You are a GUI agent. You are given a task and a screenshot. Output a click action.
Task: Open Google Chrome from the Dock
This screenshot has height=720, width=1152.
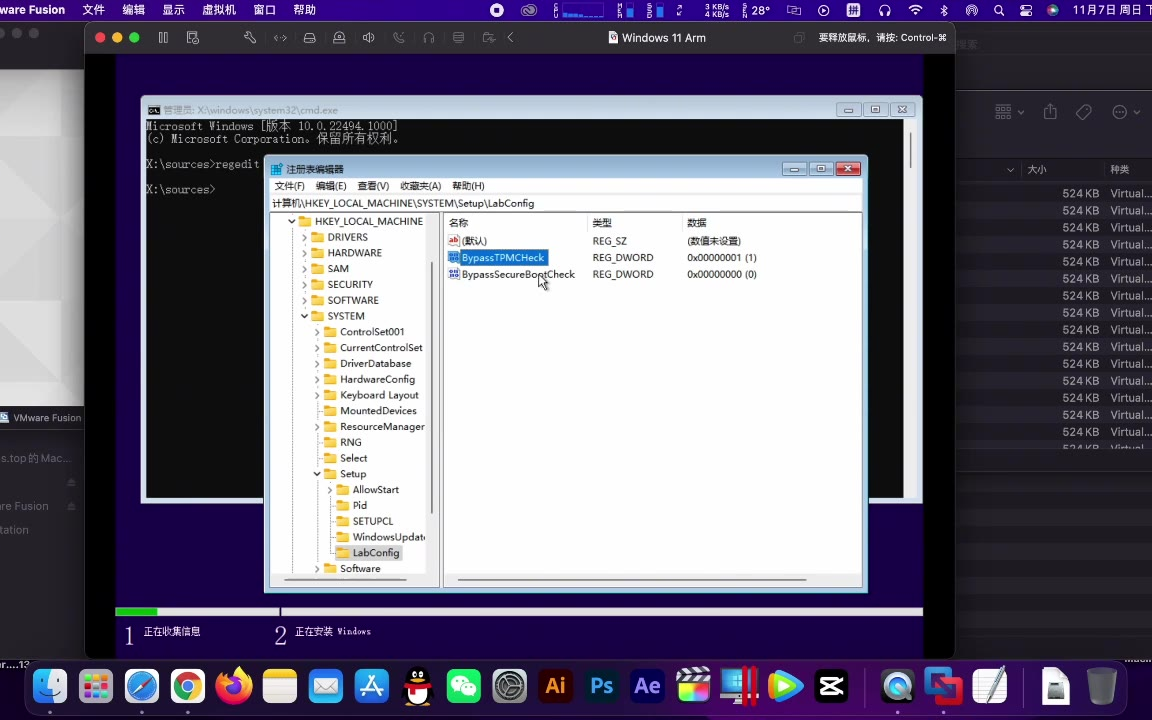187,687
